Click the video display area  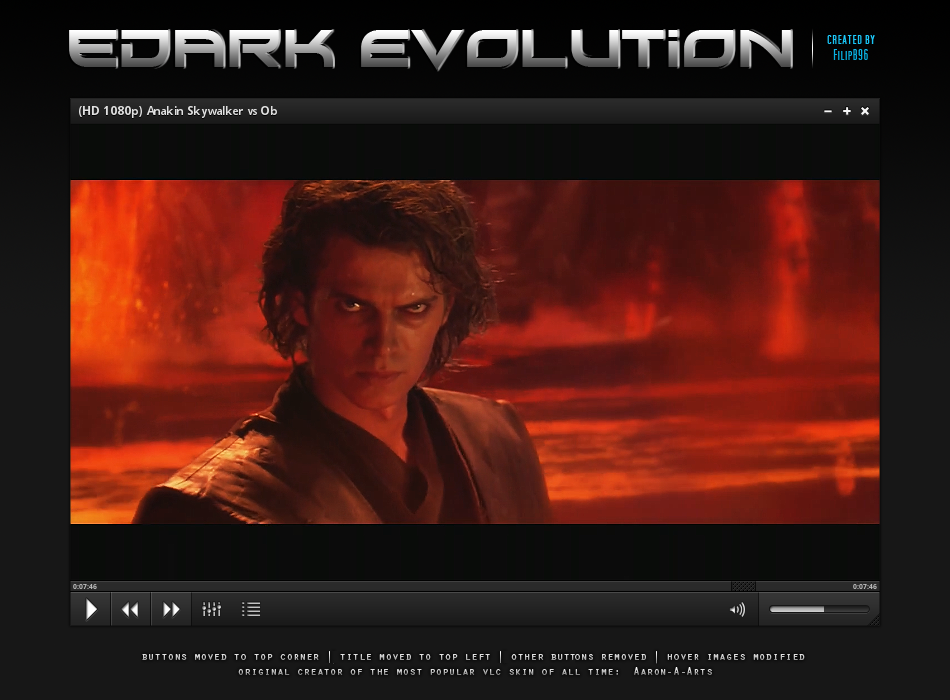point(475,352)
